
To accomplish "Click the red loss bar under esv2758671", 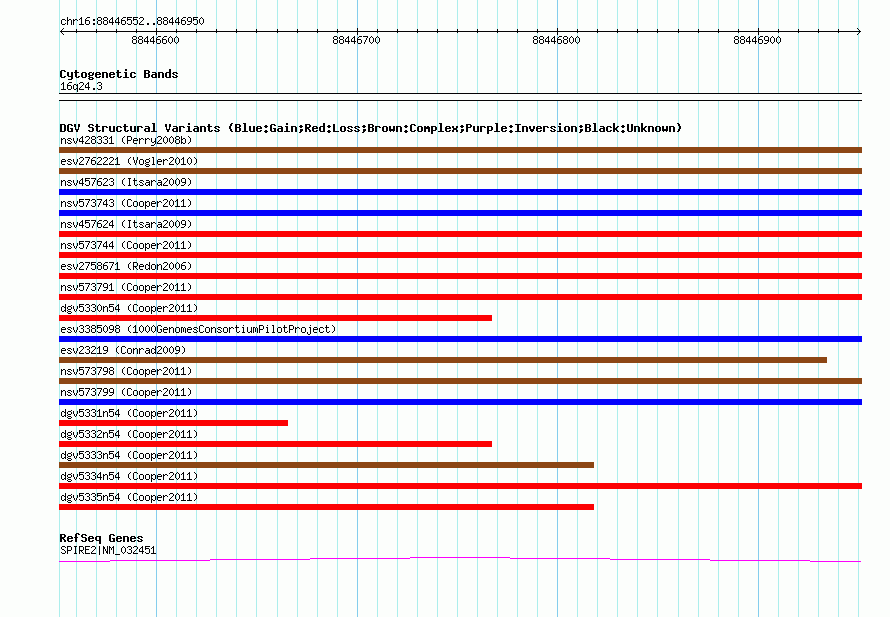I will click(460, 276).
